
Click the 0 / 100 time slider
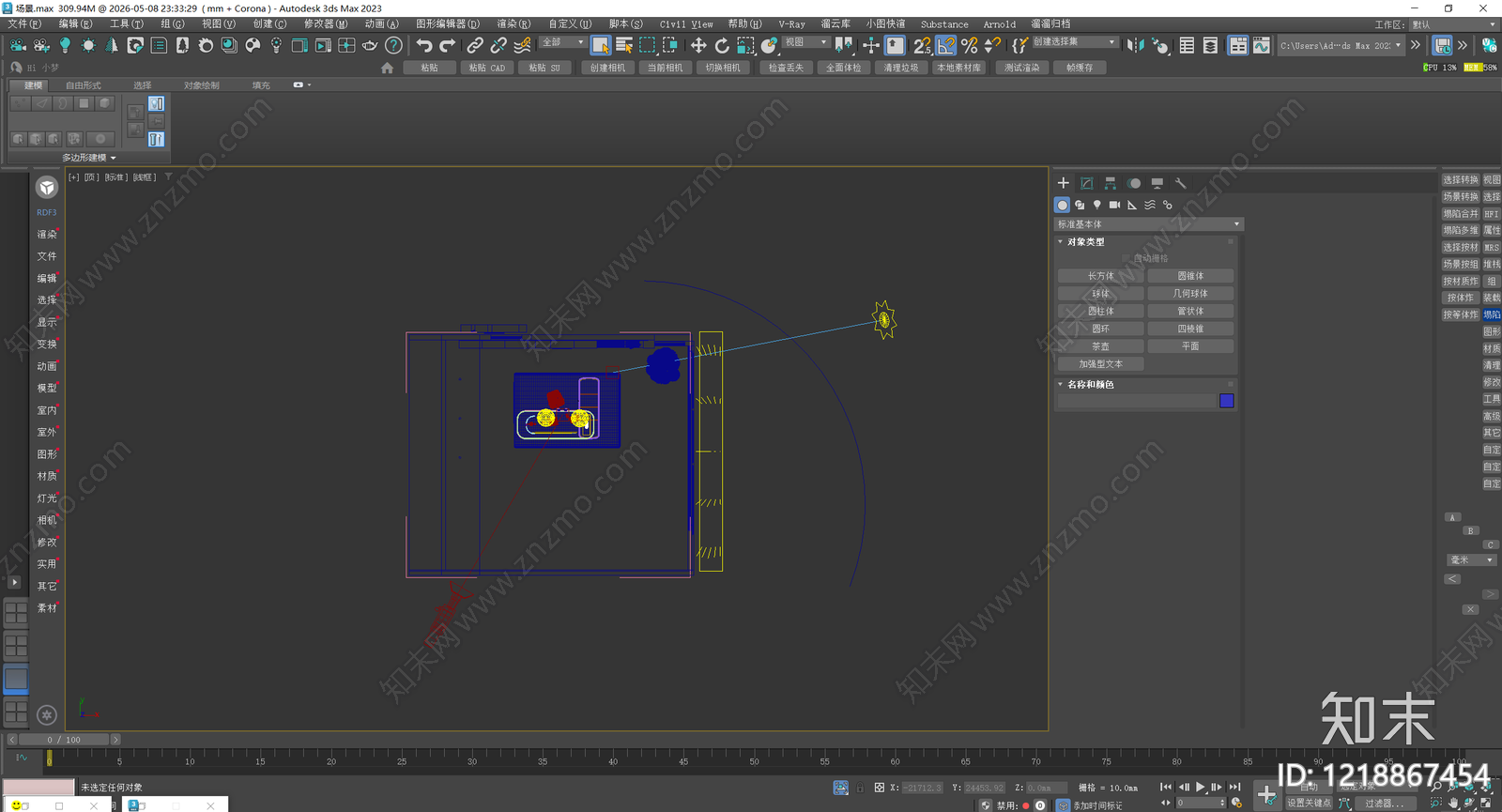coord(64,740)
